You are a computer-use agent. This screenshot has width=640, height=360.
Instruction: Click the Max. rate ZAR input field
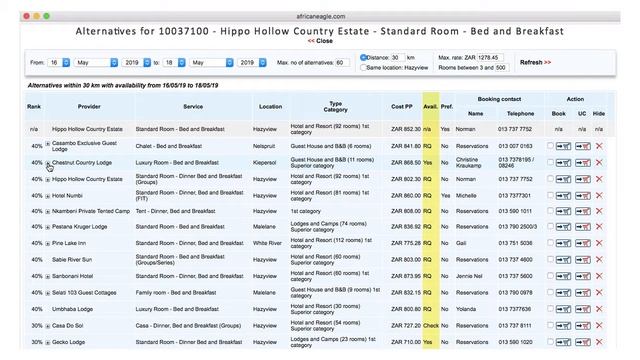[x=490, y=58]
